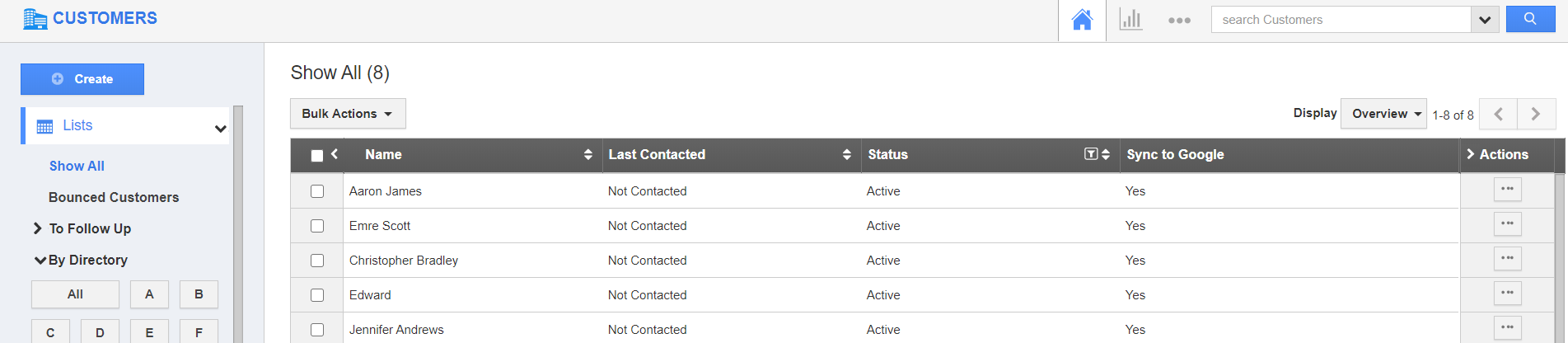Open the Bounced Customers list
The width and height of the screenshot is (1568, 343).
point(114,197)
